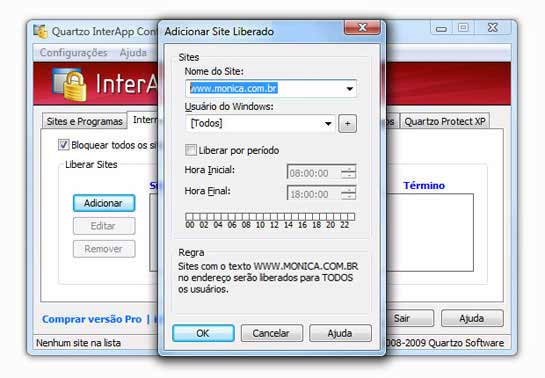Click the Editar button in main window
545x378 pixels.
pos(104,226)
